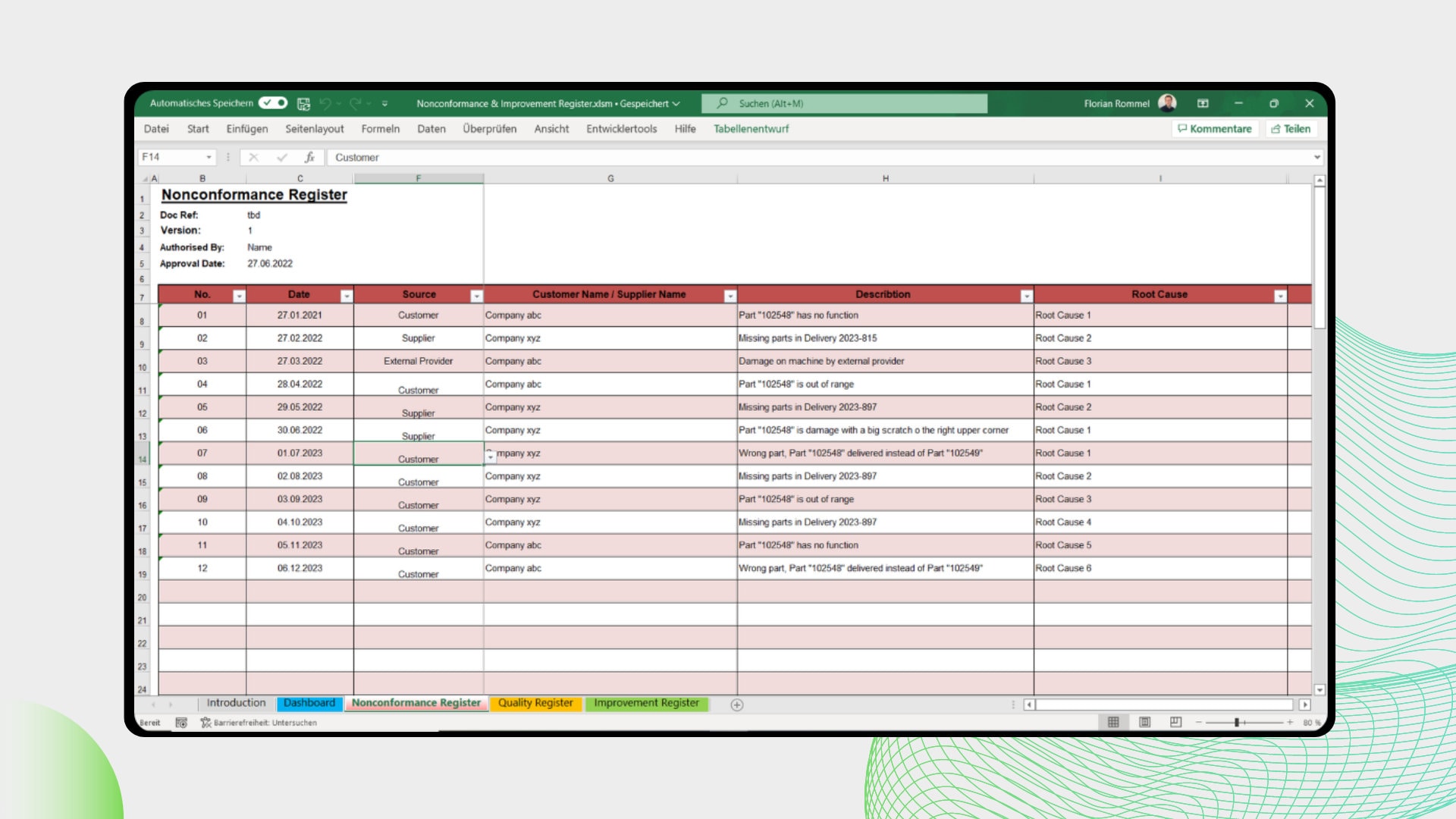Open the Tabellenentwurf ribbon tab
The image size is (1456, 819).
(x=752, y=129)
